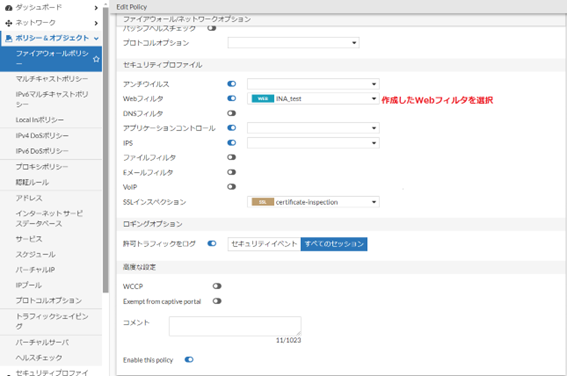
Task: Open the プロトコルオプション dropdown
Action: coord(293,43)
